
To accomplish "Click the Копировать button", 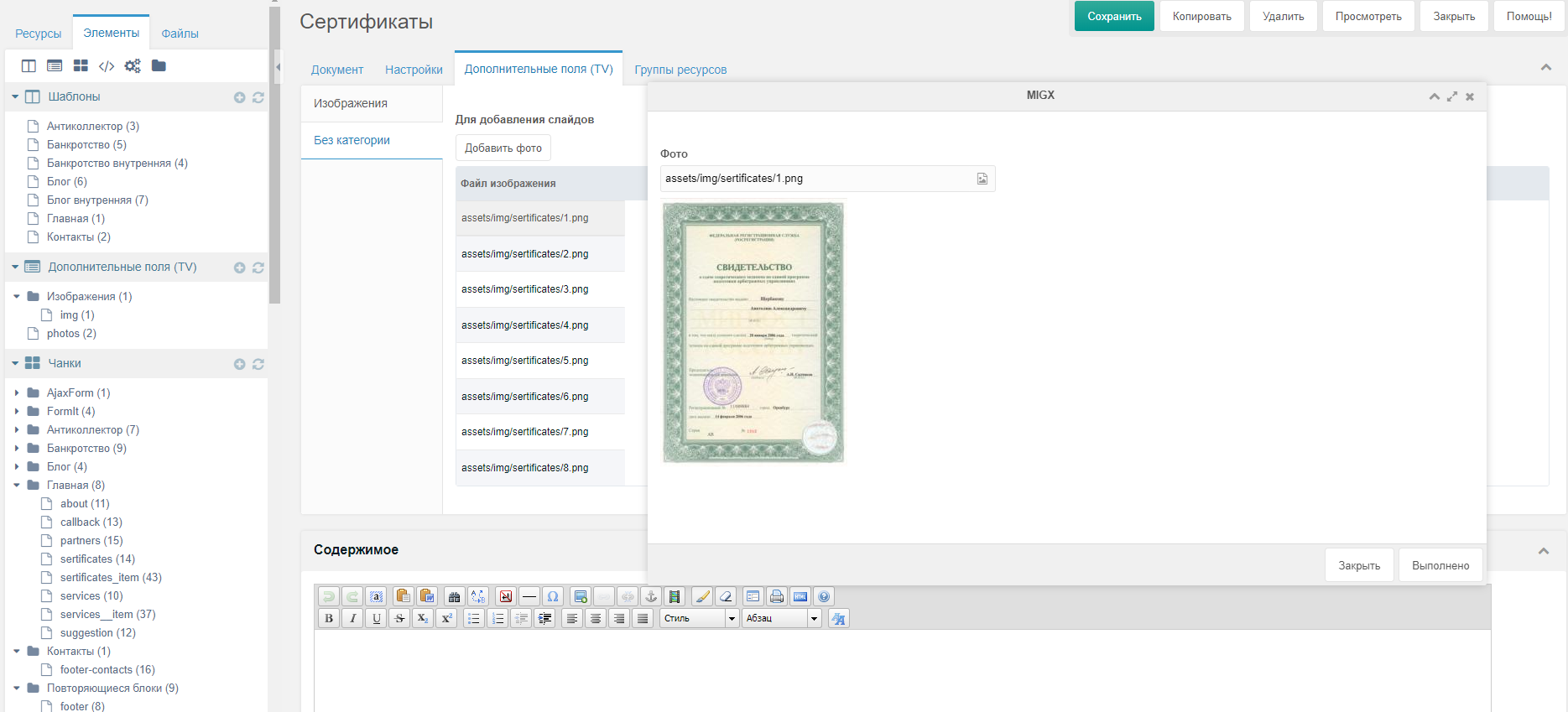I will click(x=1202, y=16).
